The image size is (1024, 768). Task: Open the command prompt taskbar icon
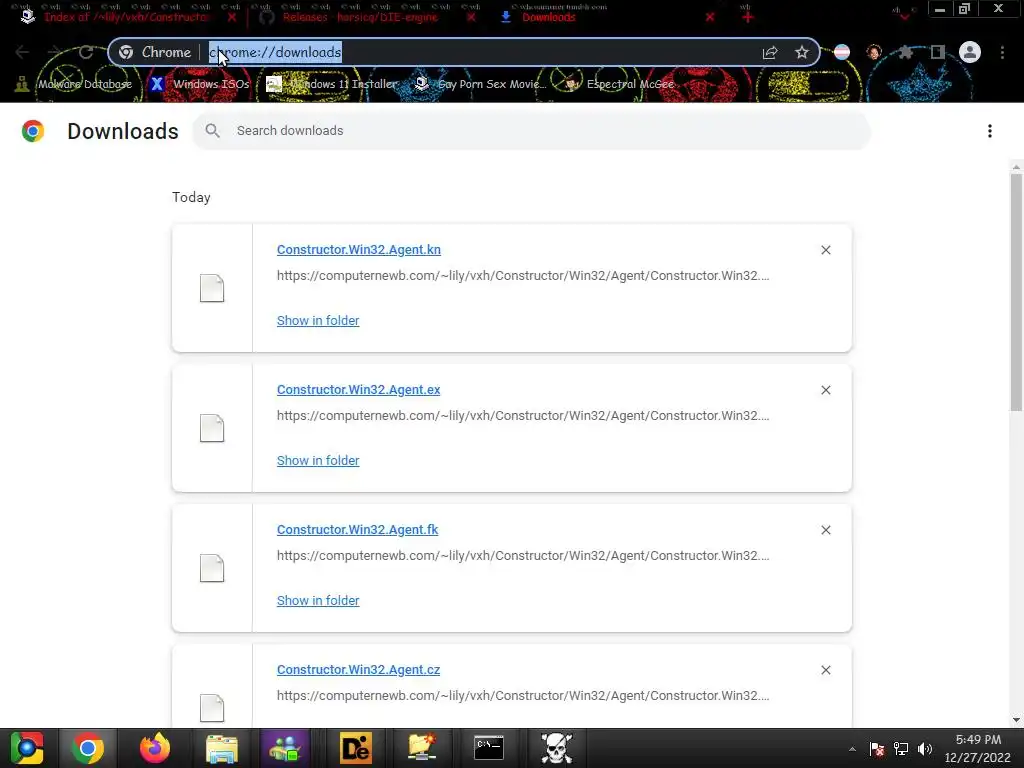(488, 748)
